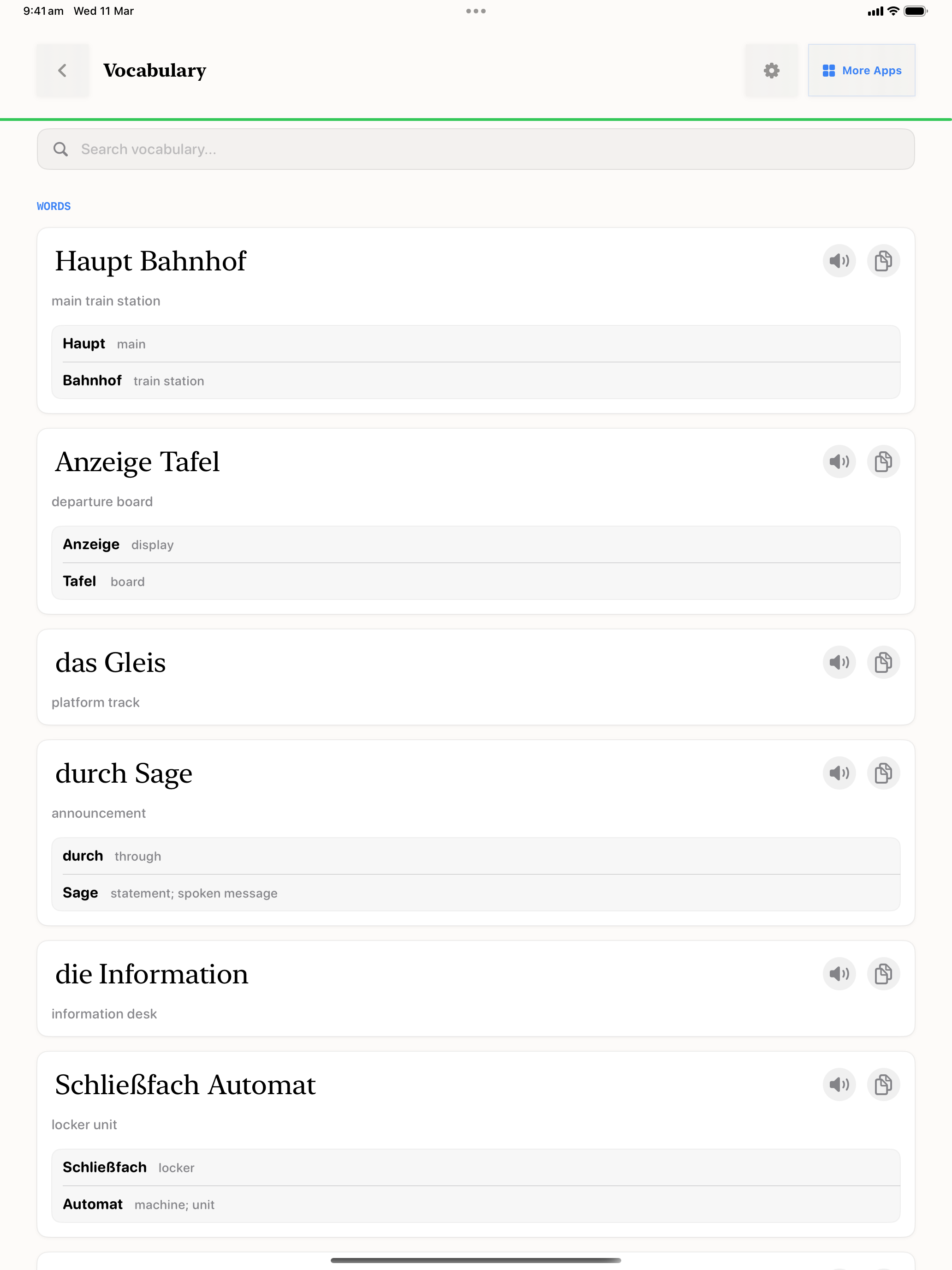Viewport: 952px width, 1270px height.
Task: Play audio for Haupt Bahnhof
Action: click(839, 261)
